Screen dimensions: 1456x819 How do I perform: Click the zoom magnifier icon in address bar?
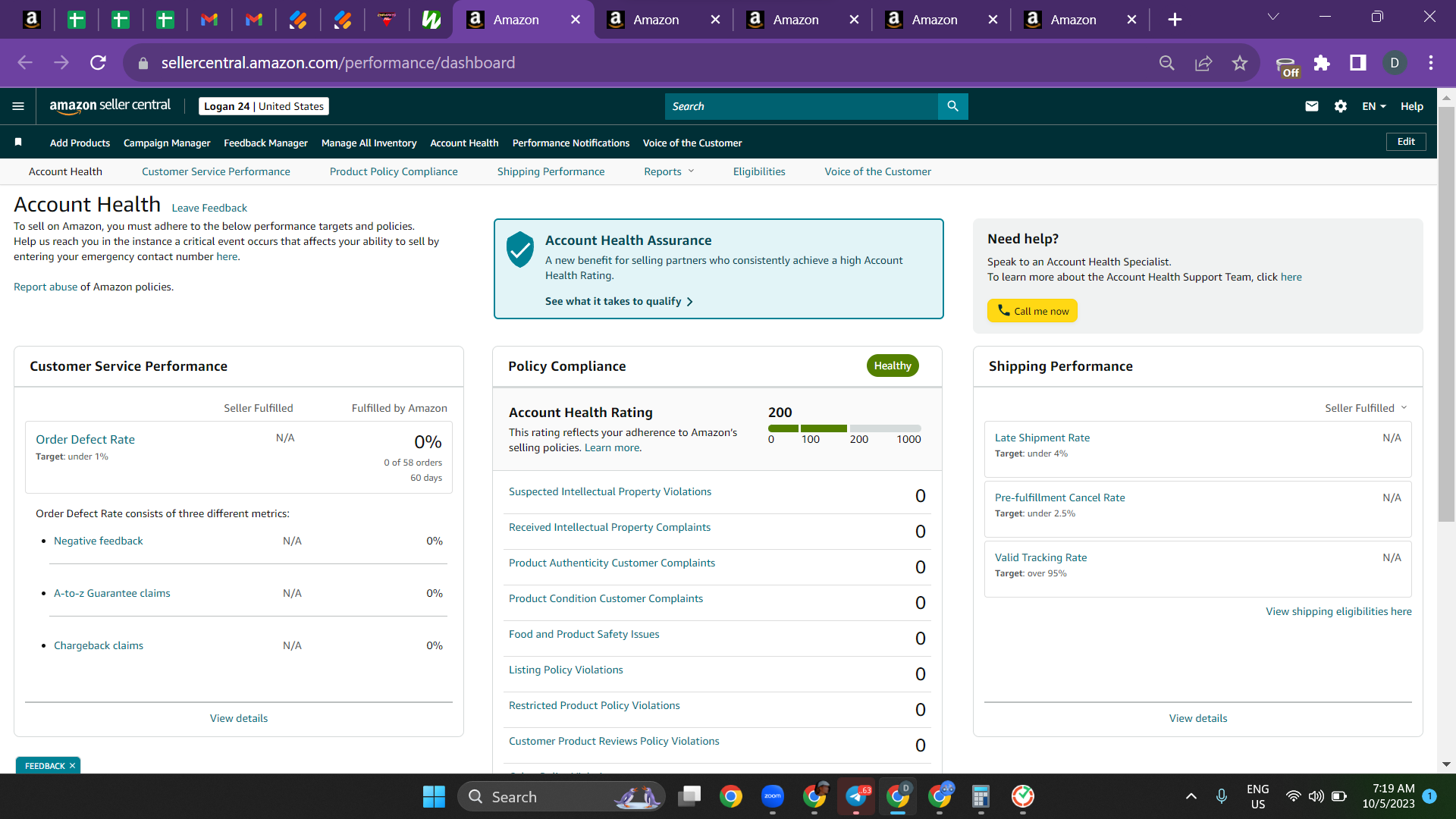click(x=1167, y=63)
